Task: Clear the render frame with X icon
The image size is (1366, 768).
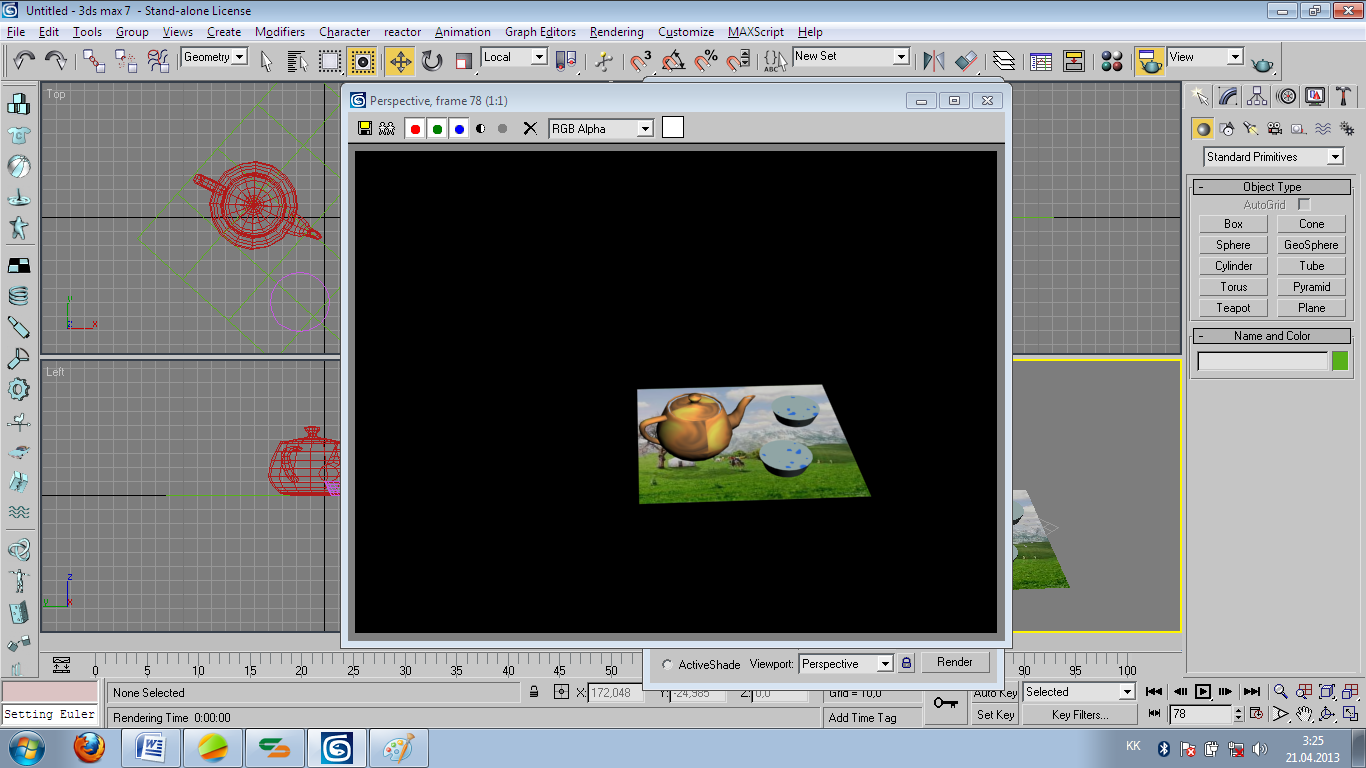Action: pos(530,128)
